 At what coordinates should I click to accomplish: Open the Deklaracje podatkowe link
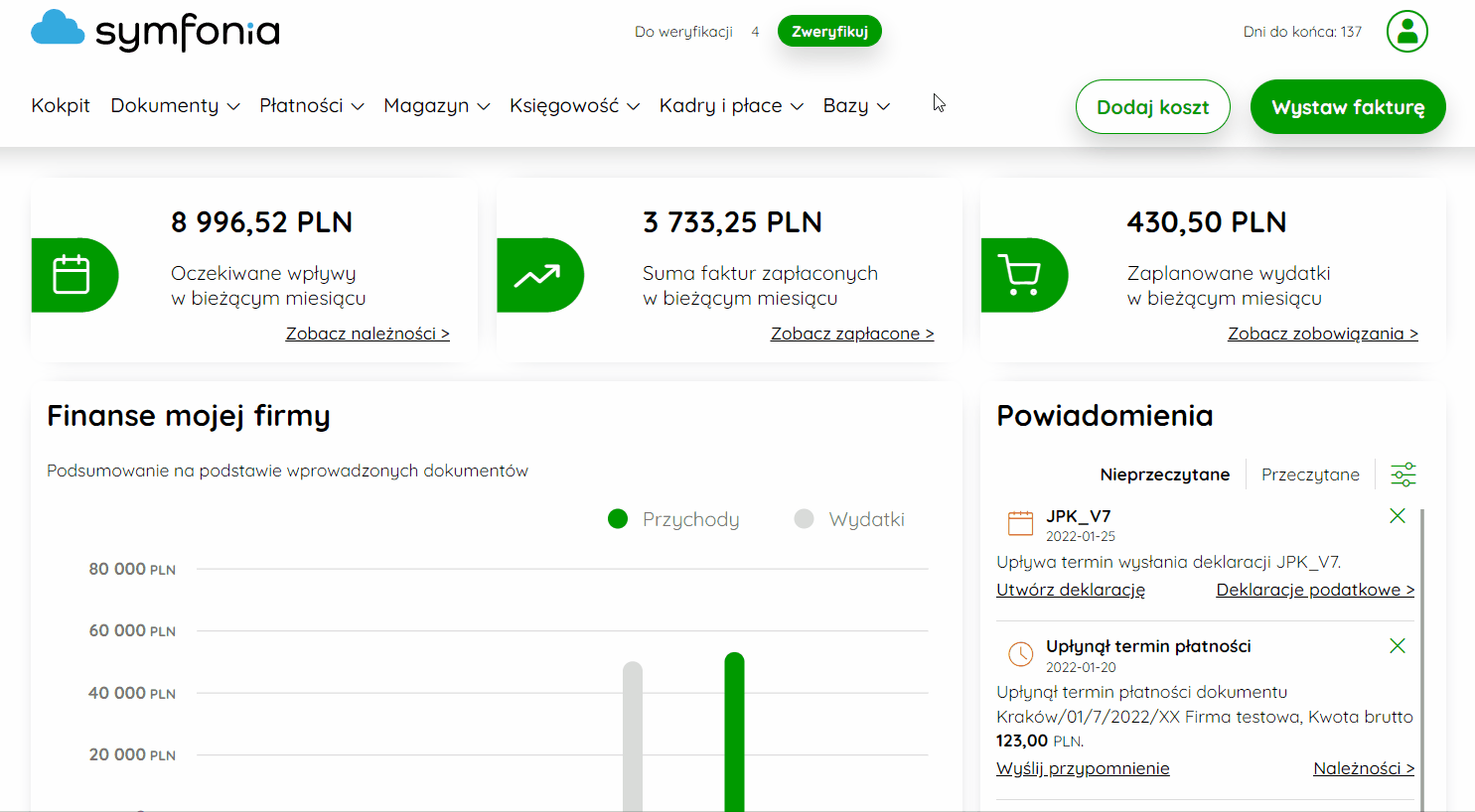pyautogui.click(x=1315, y=590)
